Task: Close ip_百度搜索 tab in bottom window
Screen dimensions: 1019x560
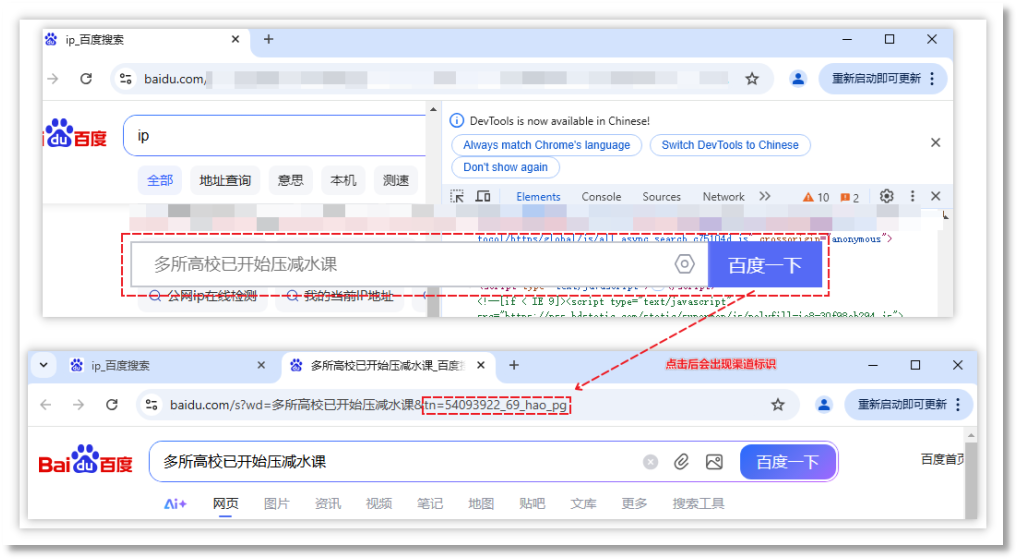Action: [x=261, y=365]
